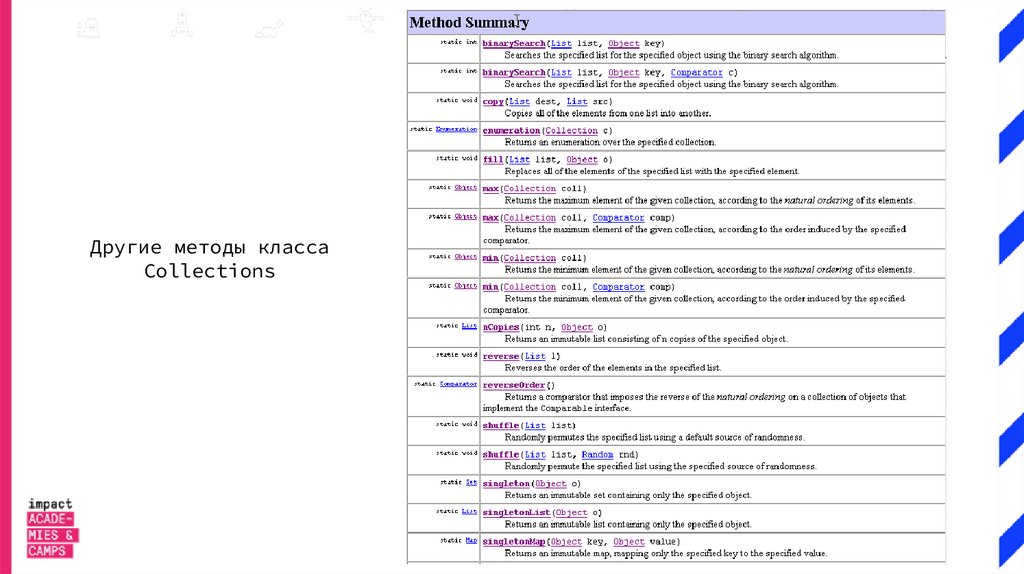This screenshot has width=1024, height=574.
Task: Click List return type beside singletonList
Action: coord(470,511)
